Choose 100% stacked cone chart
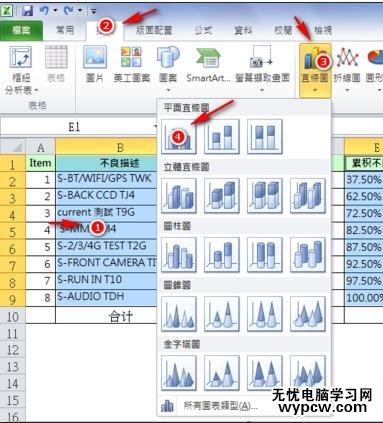This screenshot has width=383, height=423. tap(265, 314)
